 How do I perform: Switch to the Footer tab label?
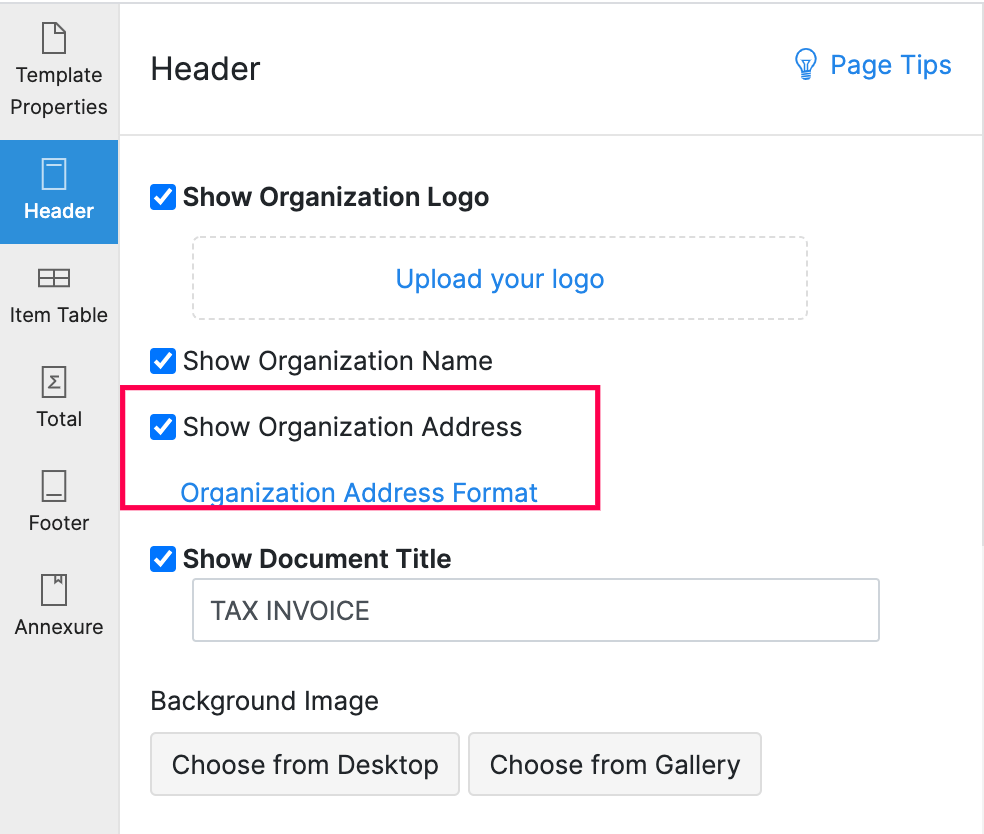pyautogui.click(x=59, y=523)
